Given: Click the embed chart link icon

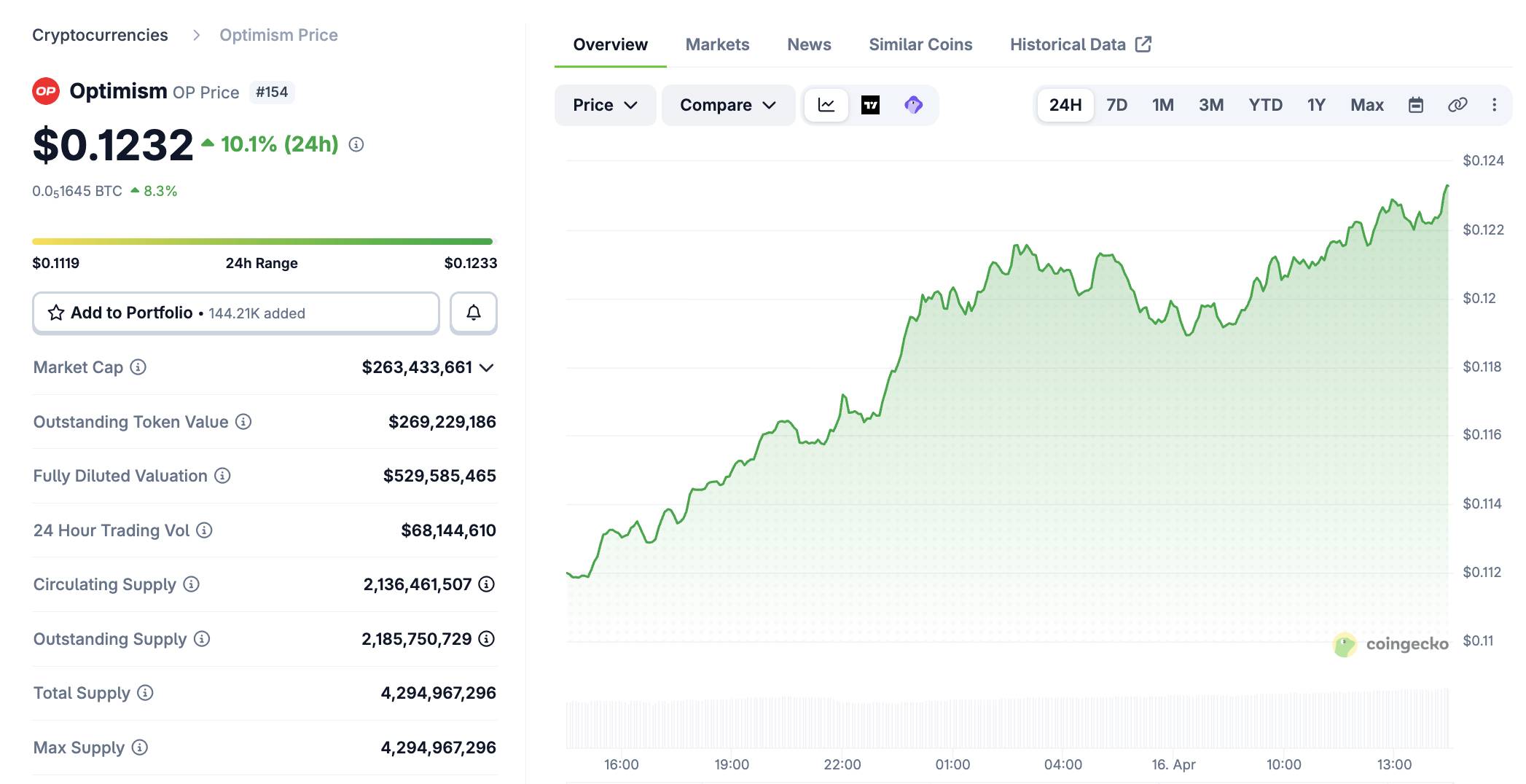Looking at the screenshot, I should (1457, 105).
